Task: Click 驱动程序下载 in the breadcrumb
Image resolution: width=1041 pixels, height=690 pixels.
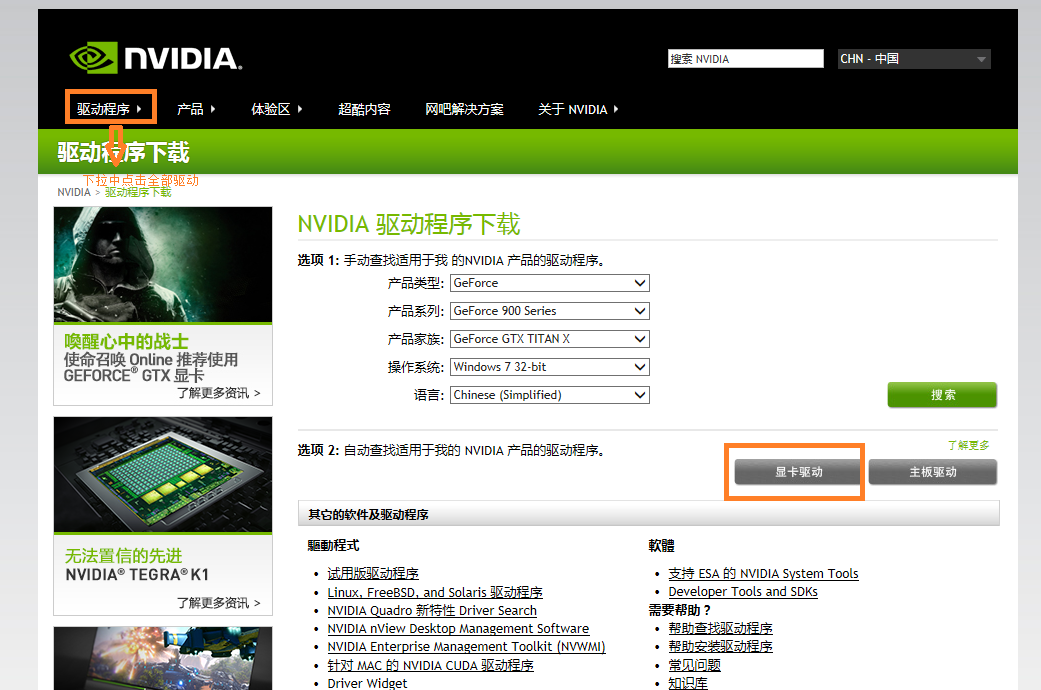Action: pos(138,192)
